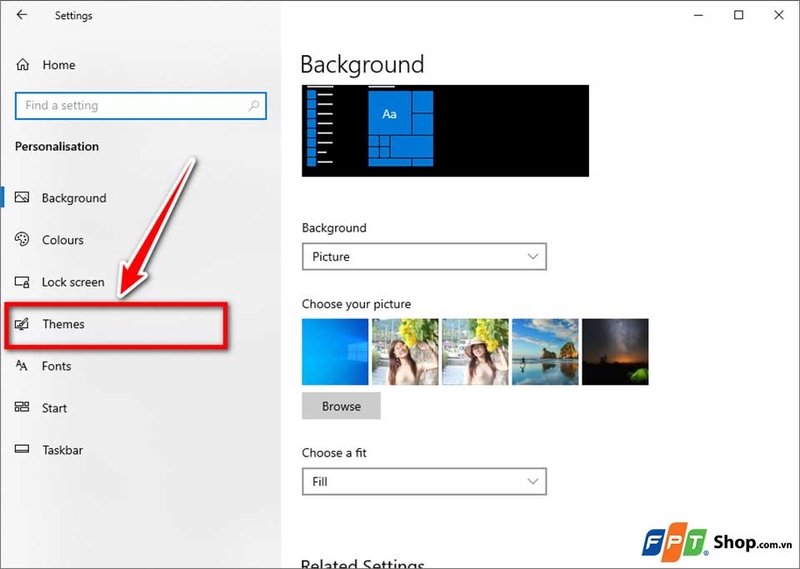
Task: Click the desktop background preview image
Action: click(445, 131)
